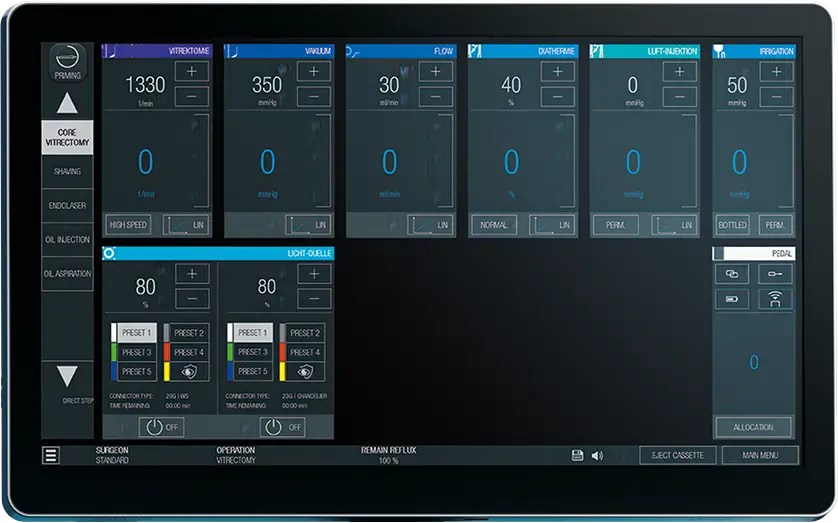The width and height of the screenshot is (838, 523).
Task: Click the Luft-Injektion module header icon
Action: pos(596,51)
